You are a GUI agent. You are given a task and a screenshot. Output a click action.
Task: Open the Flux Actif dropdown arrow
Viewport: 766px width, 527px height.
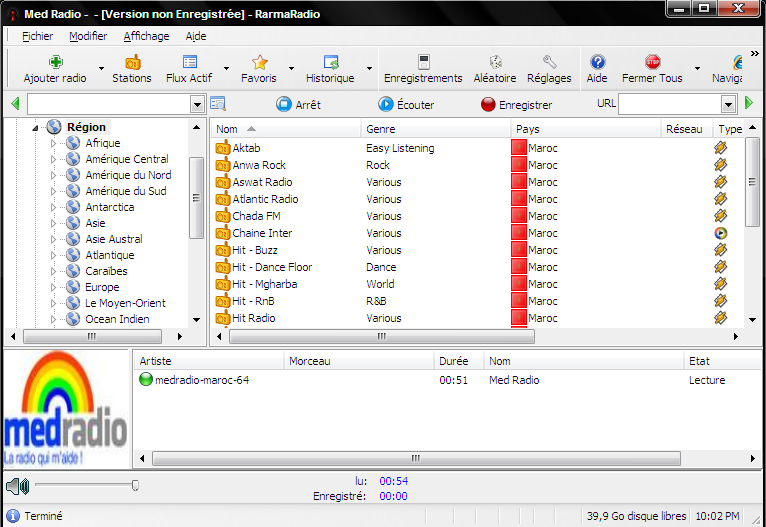coord(226,68)
